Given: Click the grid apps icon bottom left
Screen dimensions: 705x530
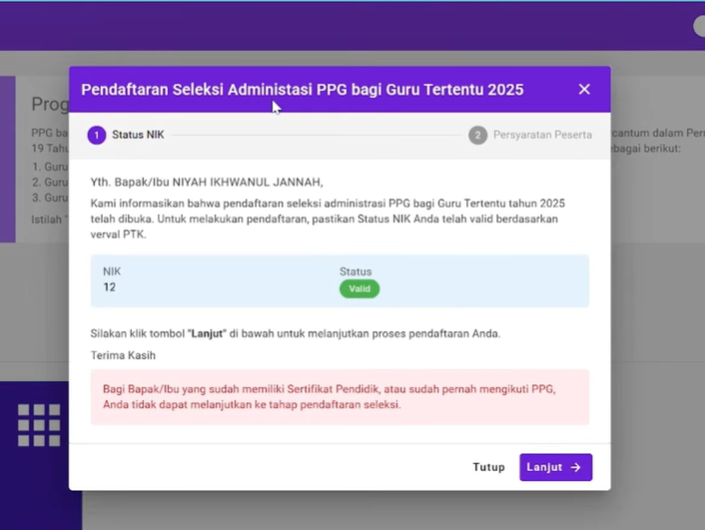Looking at the screenshot, I should tap(39, 425).
